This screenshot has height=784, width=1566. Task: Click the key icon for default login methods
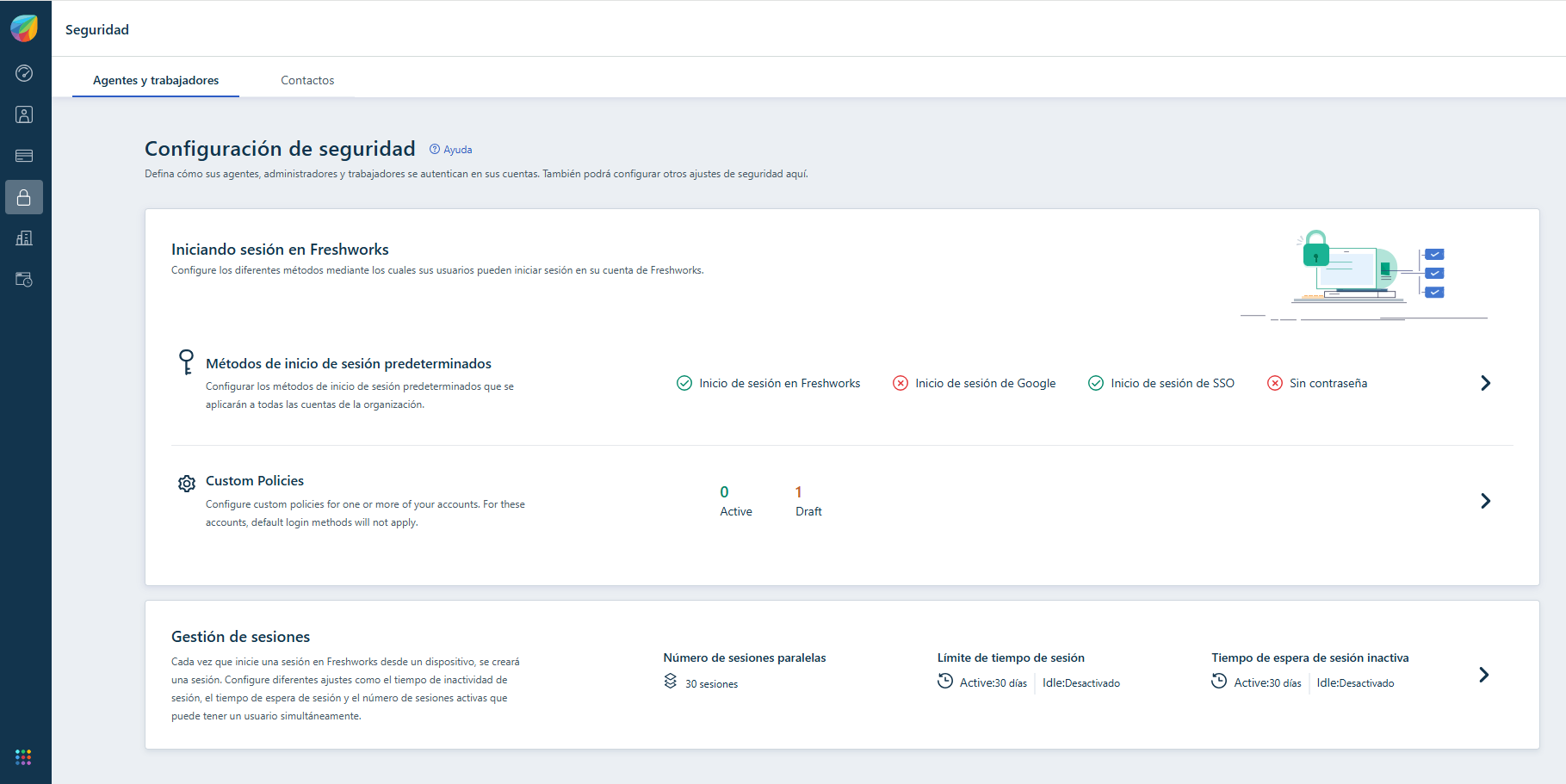(186, 361)
